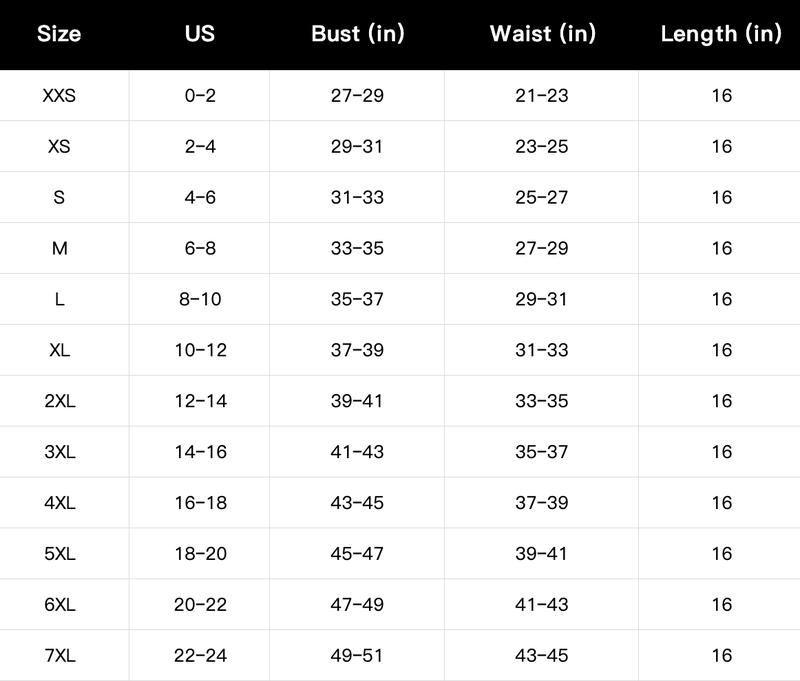
Task: Click US size 0-2 cell
Action: coord(200,96)
